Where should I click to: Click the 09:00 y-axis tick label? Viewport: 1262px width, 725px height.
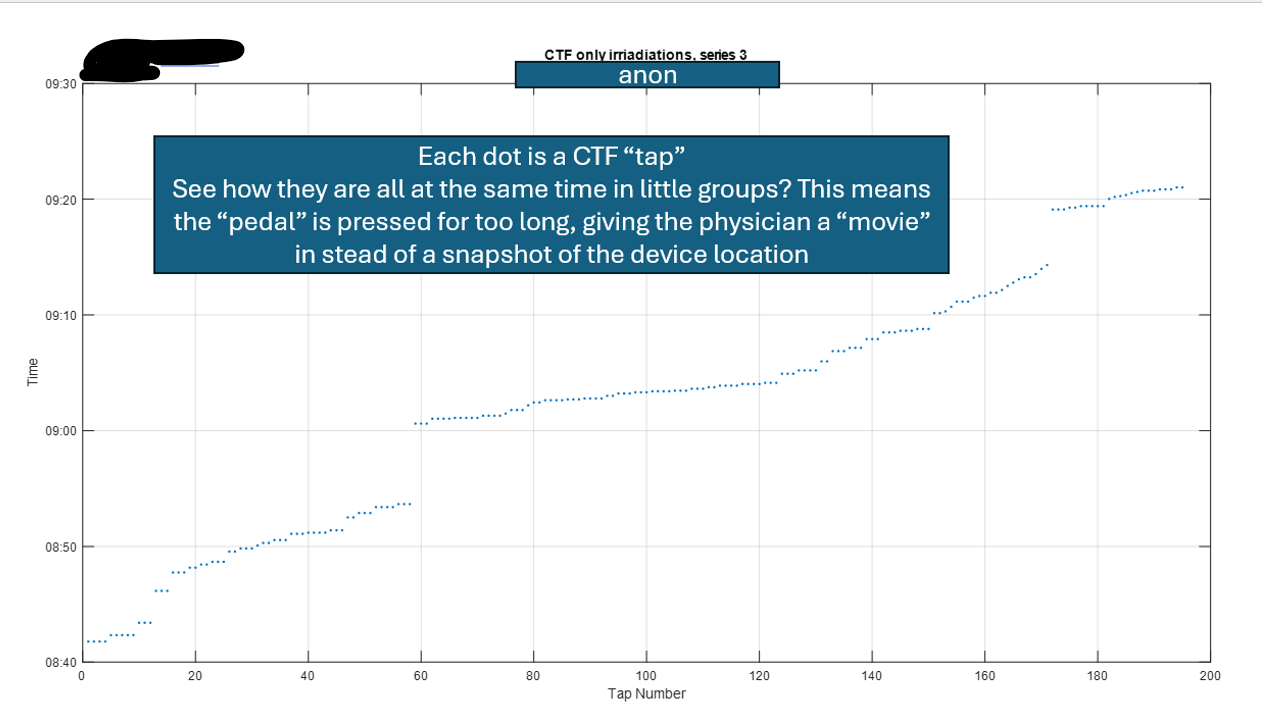click(62, 431)
